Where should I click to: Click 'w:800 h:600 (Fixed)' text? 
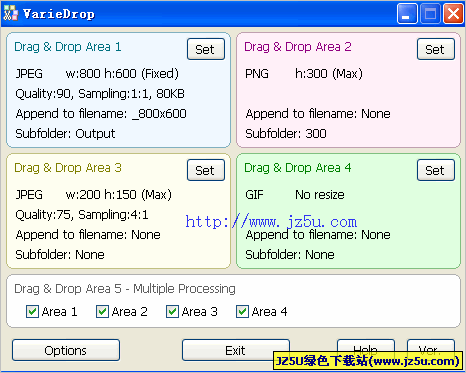click(x=122, y=74)
